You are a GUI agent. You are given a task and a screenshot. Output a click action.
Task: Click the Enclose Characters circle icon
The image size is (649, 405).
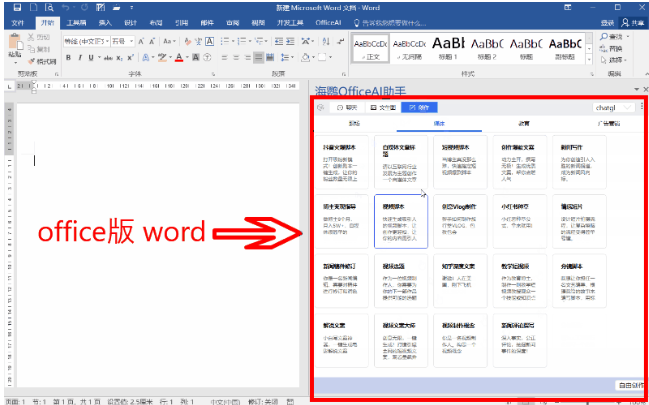tap(208, 58)
